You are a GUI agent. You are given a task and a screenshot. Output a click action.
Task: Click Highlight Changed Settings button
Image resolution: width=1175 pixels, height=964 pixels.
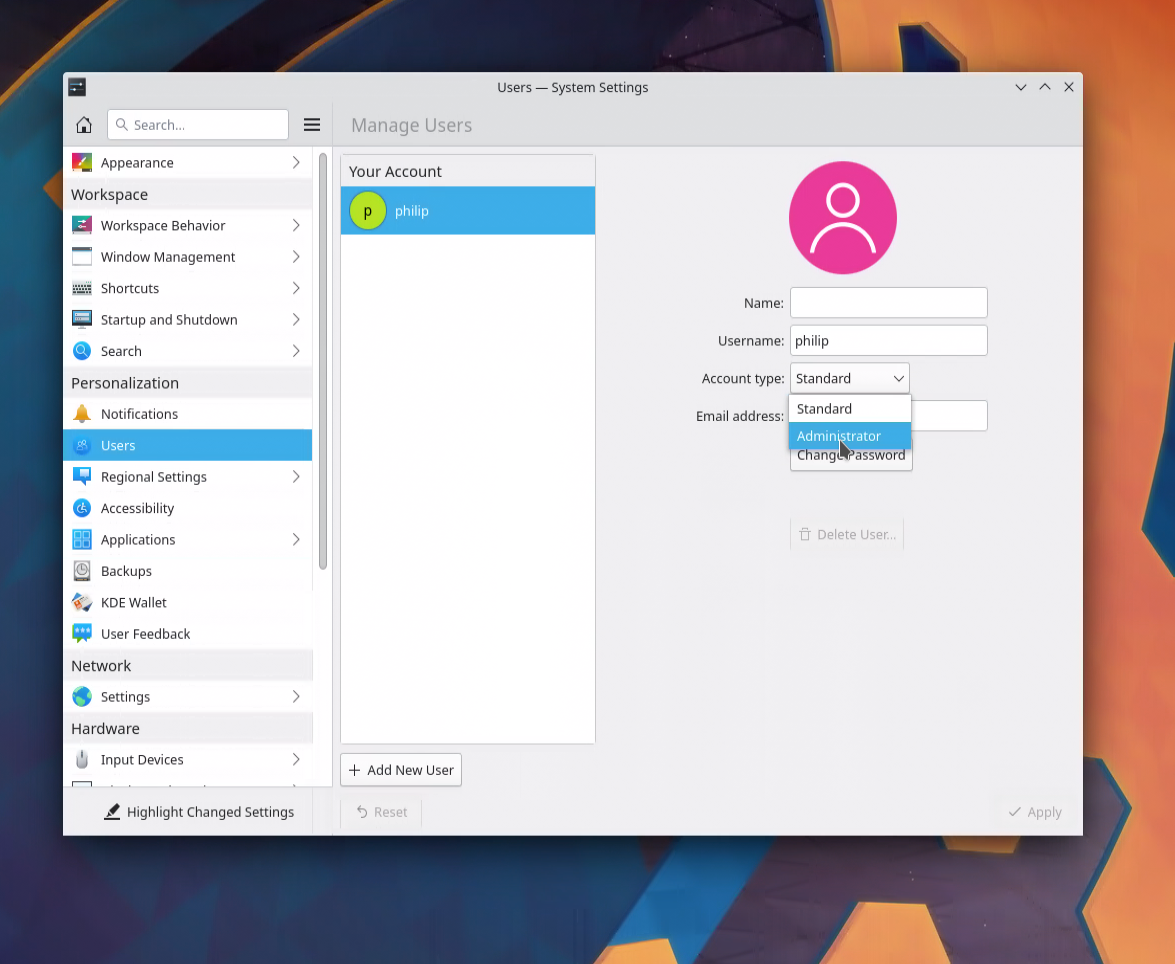199,812
